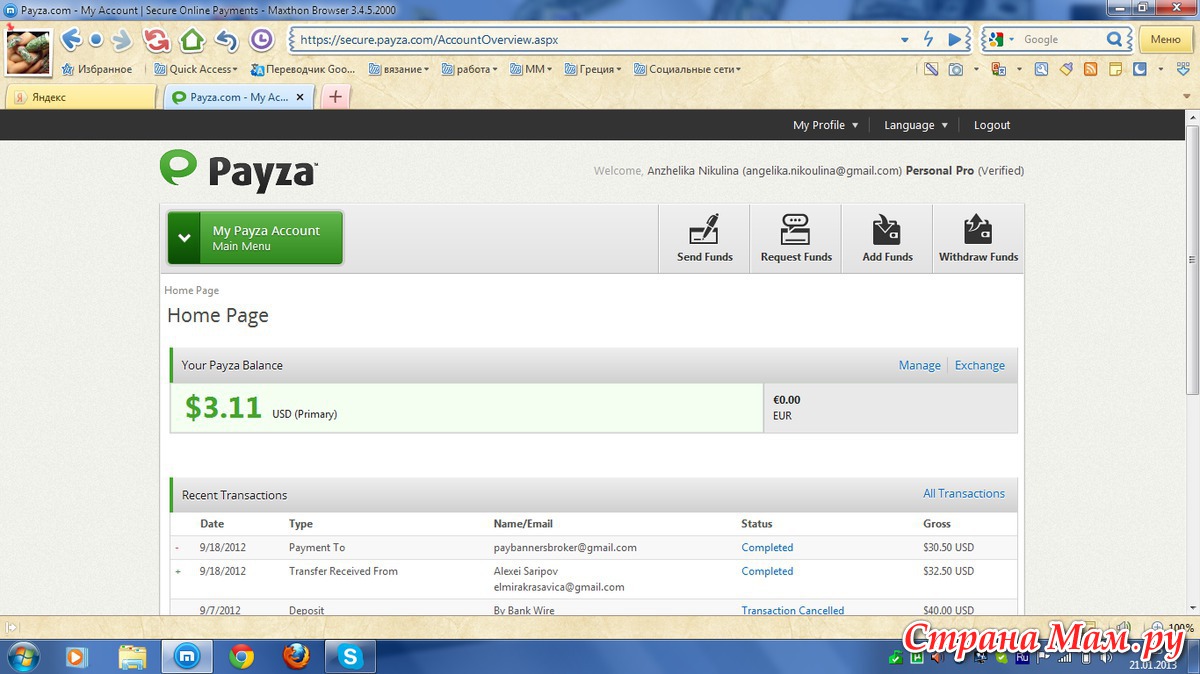Click the Google search magnifier icon

tap(1115, 39)
